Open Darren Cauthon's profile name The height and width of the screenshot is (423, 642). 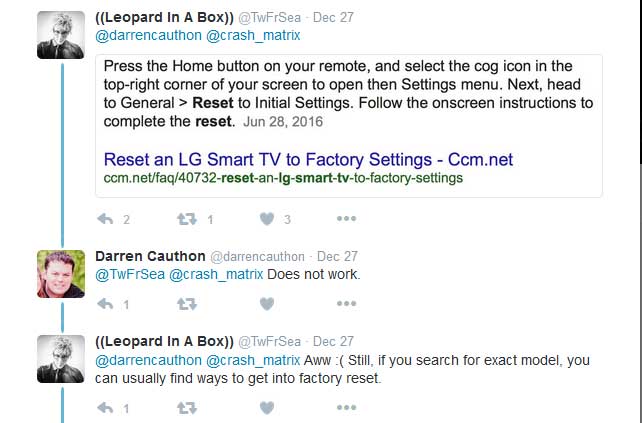coord(151,256)
